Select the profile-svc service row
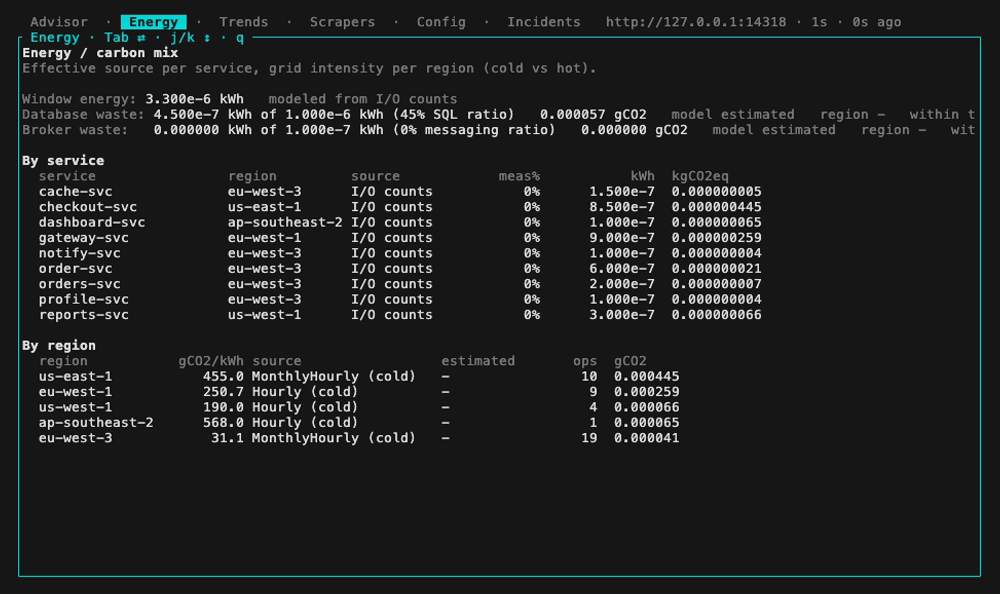 [400, 299]
